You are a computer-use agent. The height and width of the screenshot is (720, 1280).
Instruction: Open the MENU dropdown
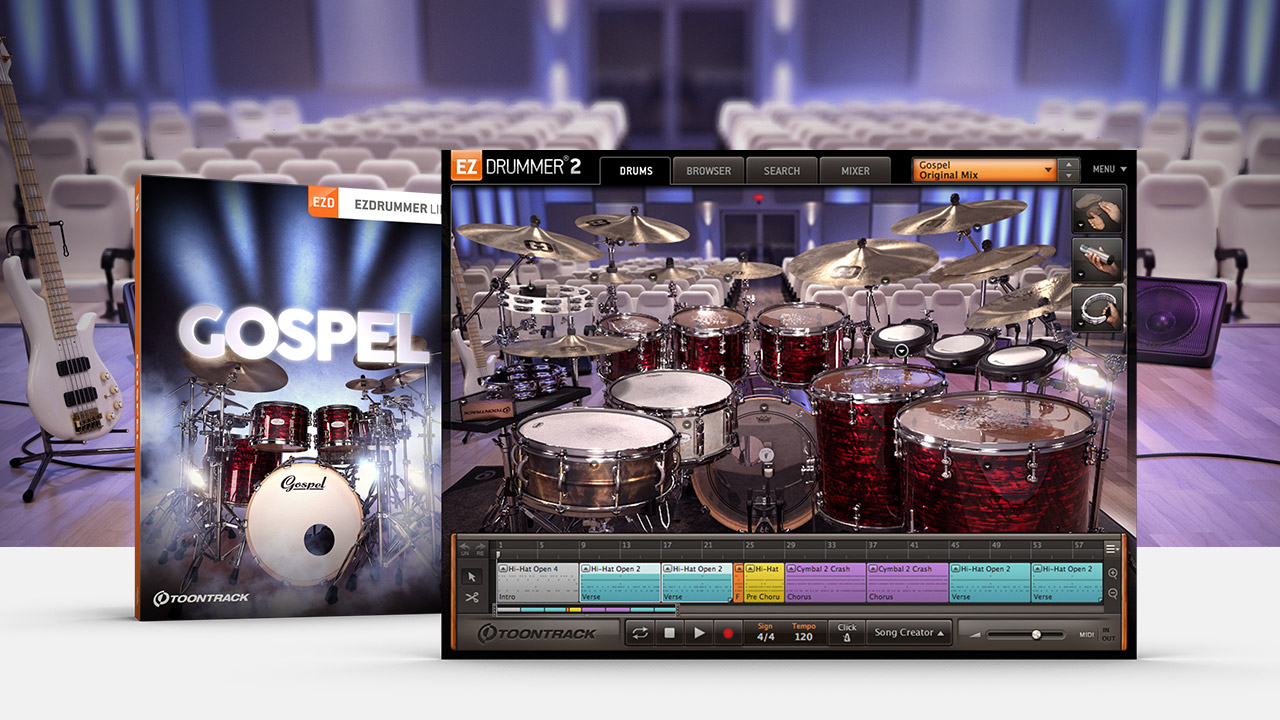(x=1110, y=169)
